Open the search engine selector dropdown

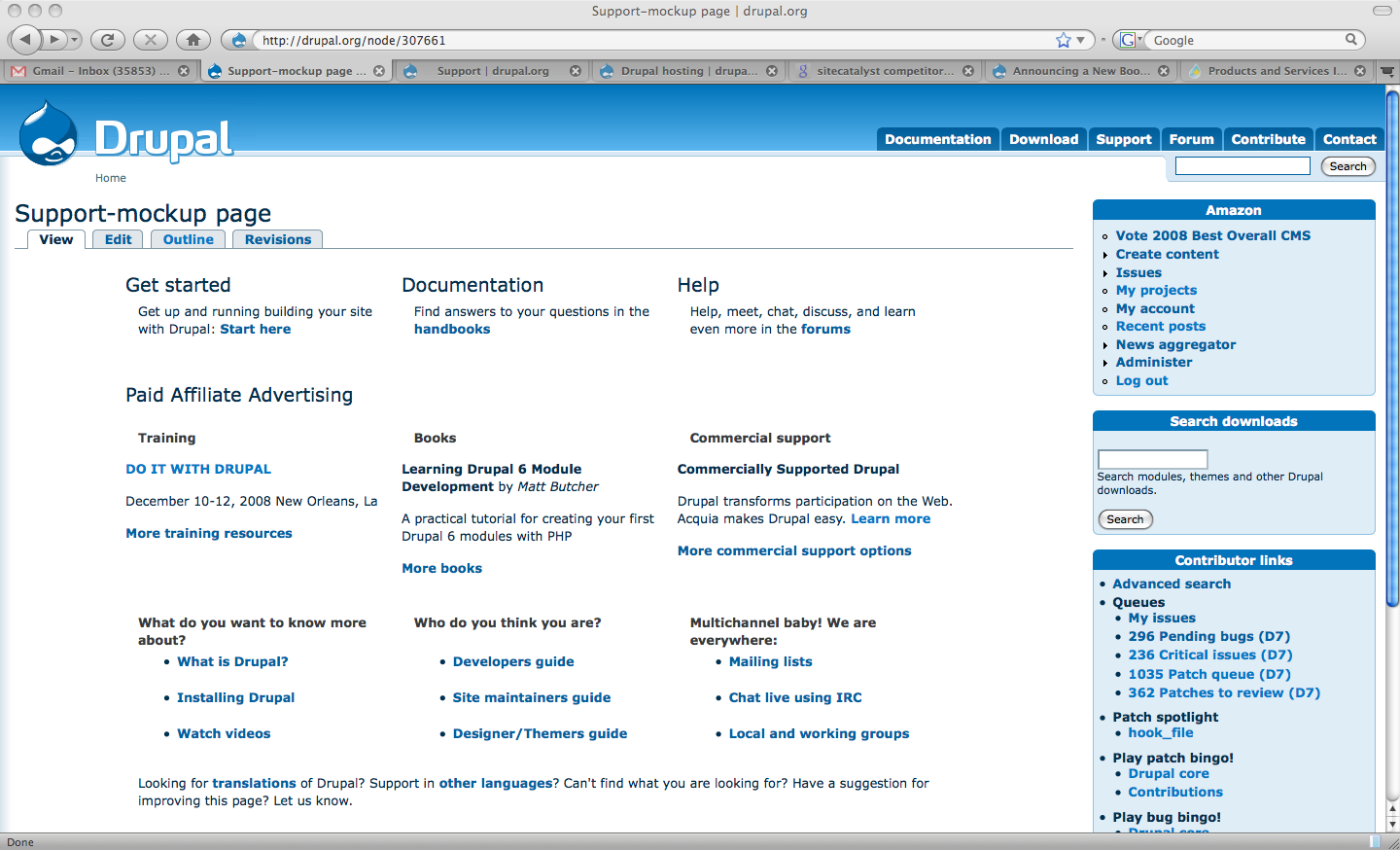[x=1131, y=40]
